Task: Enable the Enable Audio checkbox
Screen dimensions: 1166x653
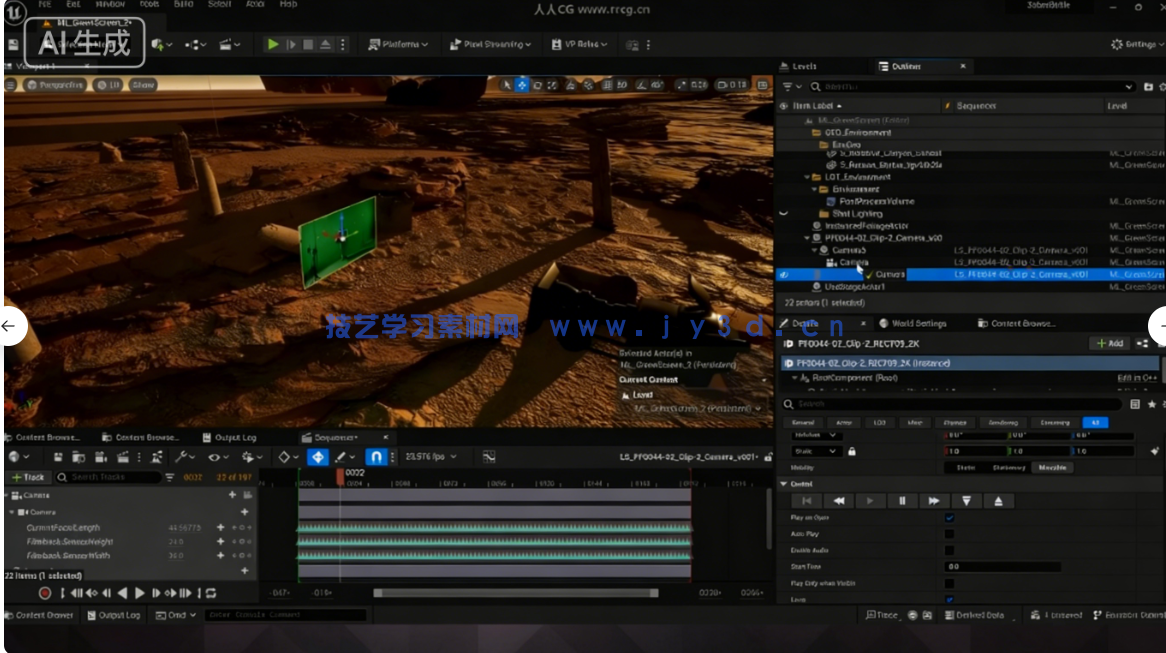Action: pyautogui.click(x=949, y=550)
